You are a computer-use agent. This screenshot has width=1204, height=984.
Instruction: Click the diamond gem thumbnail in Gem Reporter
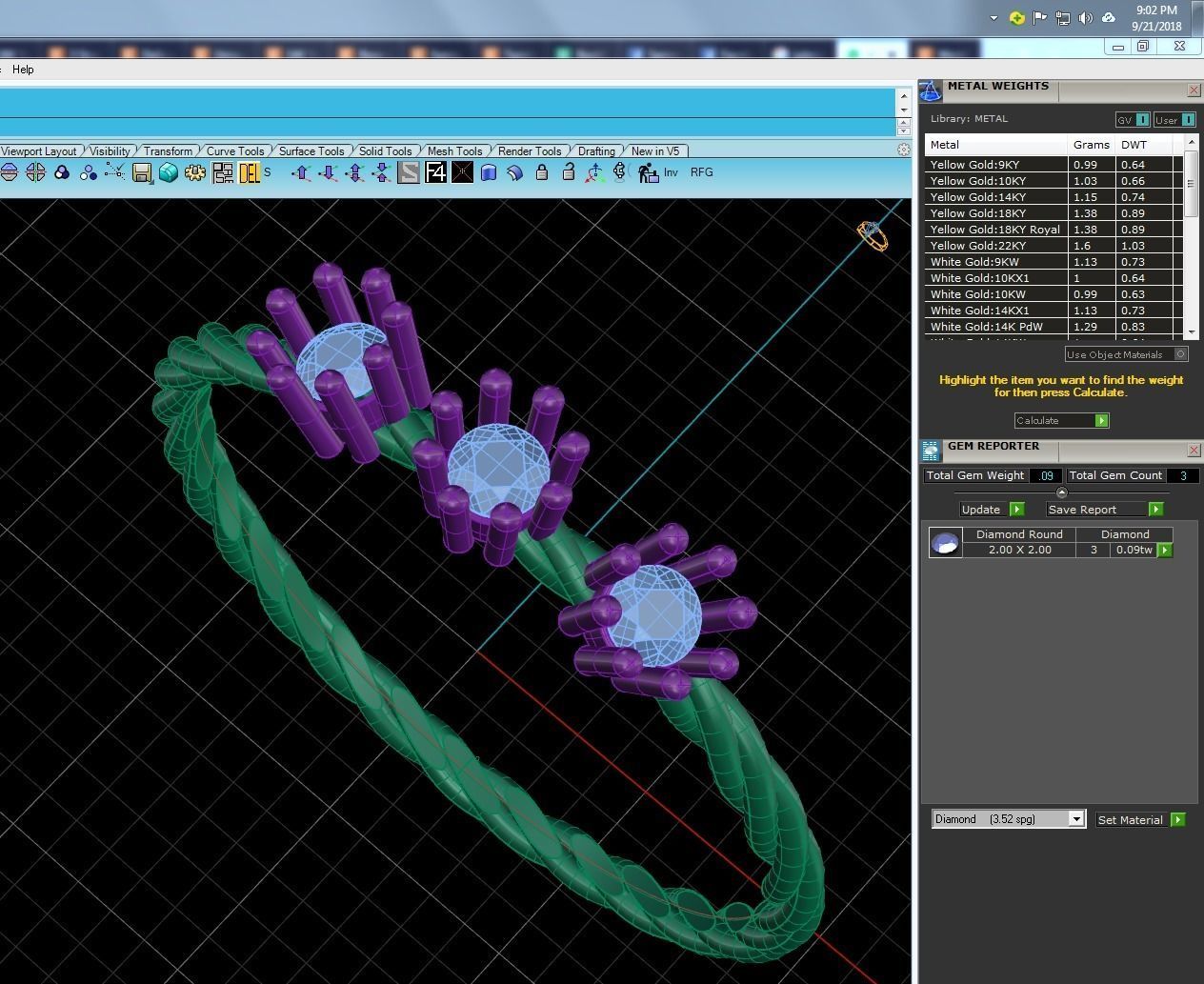945,543
